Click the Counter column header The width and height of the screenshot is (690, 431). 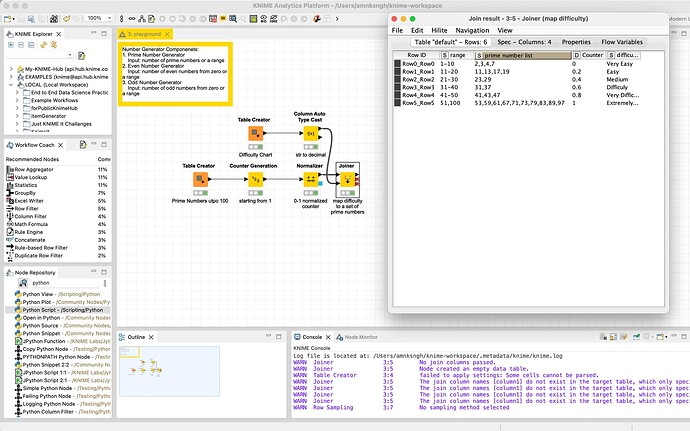[x=589, y=55]
